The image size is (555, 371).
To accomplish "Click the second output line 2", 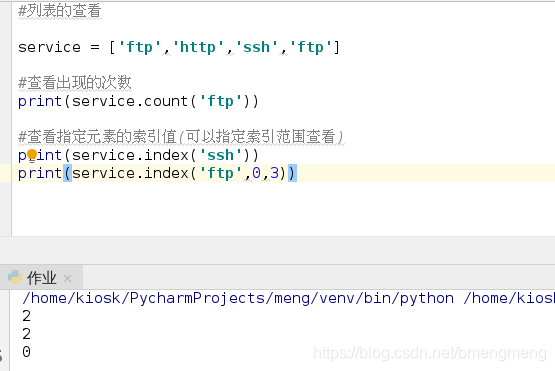I will (27, 334).
